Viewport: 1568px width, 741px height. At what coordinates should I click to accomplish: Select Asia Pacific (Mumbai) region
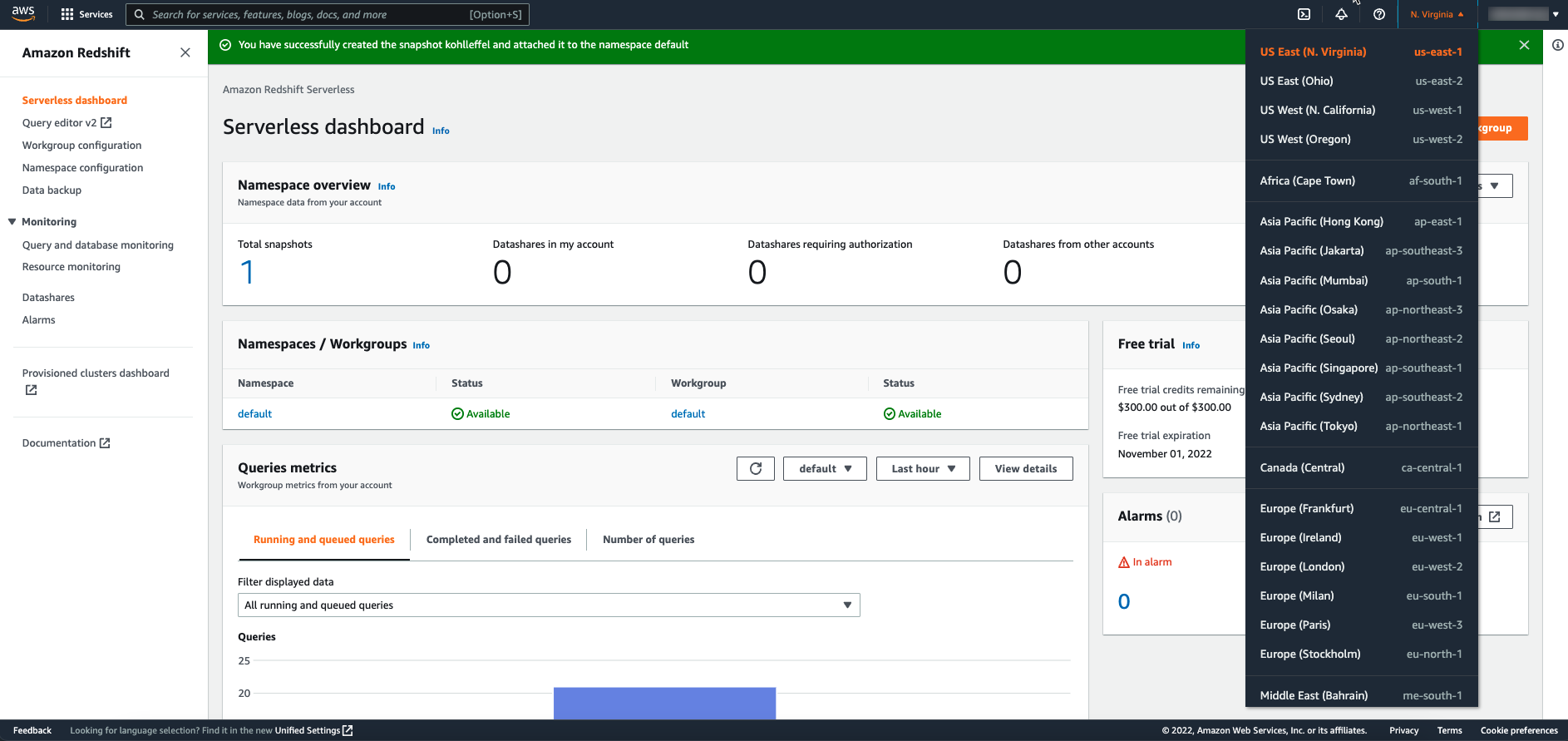pyautogui.click(x=1361, y=280)
